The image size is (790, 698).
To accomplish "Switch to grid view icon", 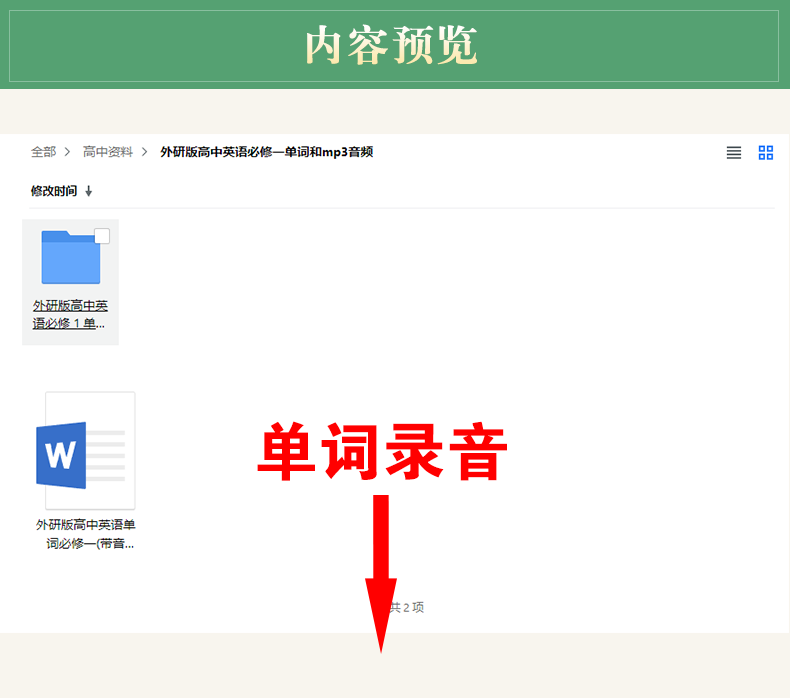I will pos(766,153).
